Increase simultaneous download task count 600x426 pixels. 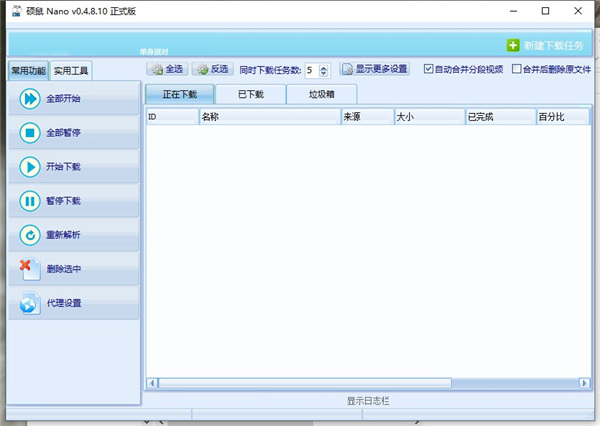[324, 67]
